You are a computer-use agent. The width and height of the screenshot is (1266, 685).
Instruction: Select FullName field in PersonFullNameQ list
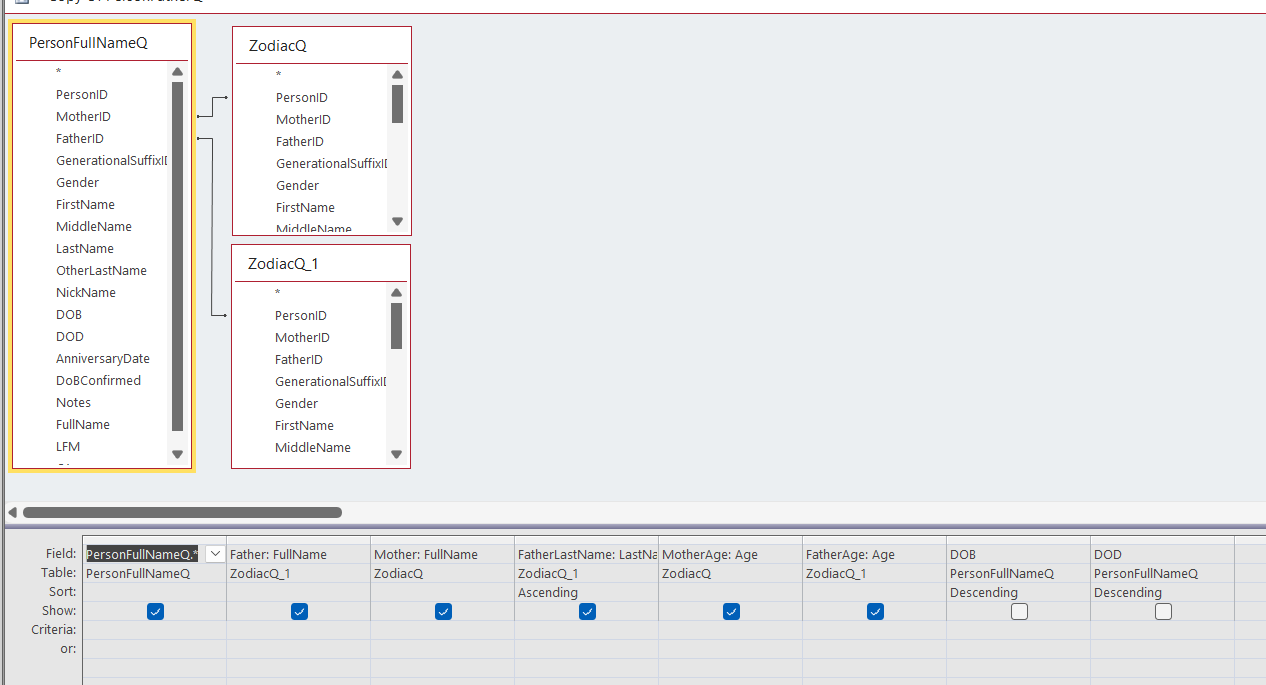(x=83, y=425)
